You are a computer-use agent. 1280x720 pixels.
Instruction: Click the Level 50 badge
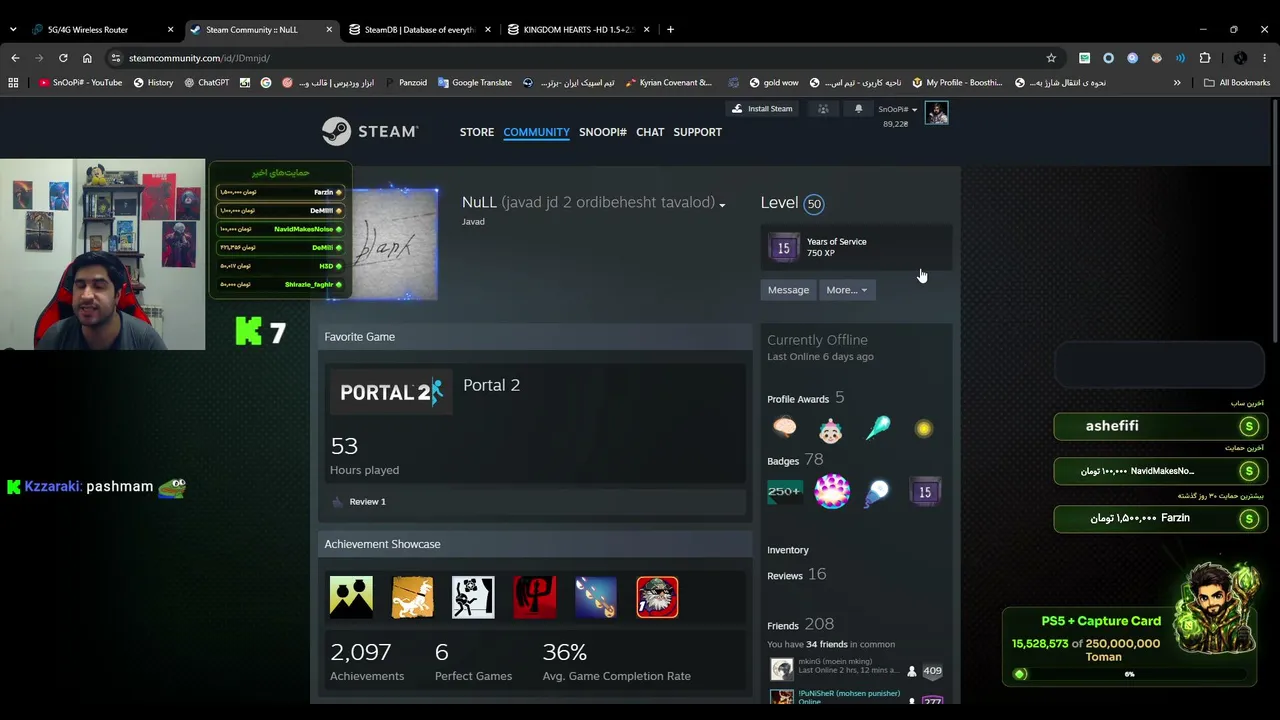814,204
